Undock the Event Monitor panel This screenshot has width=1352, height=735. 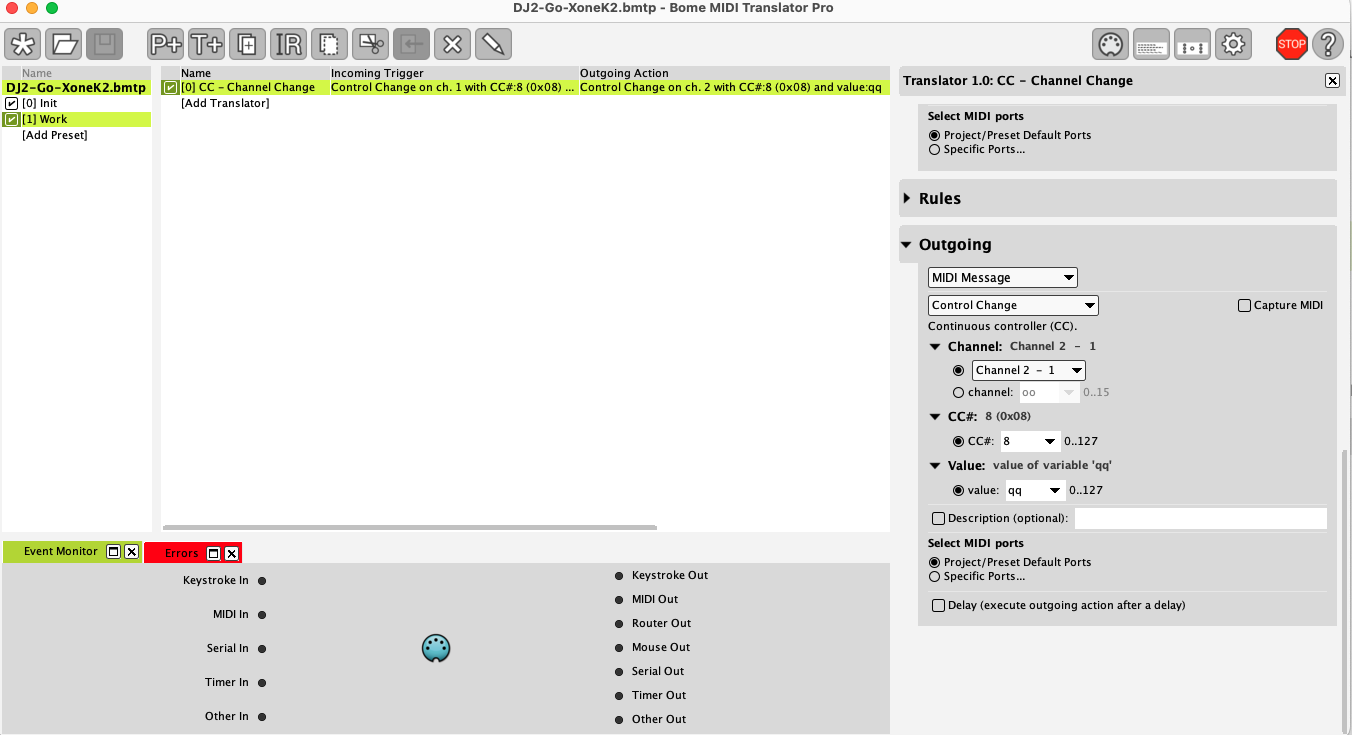tap(113, 552)
